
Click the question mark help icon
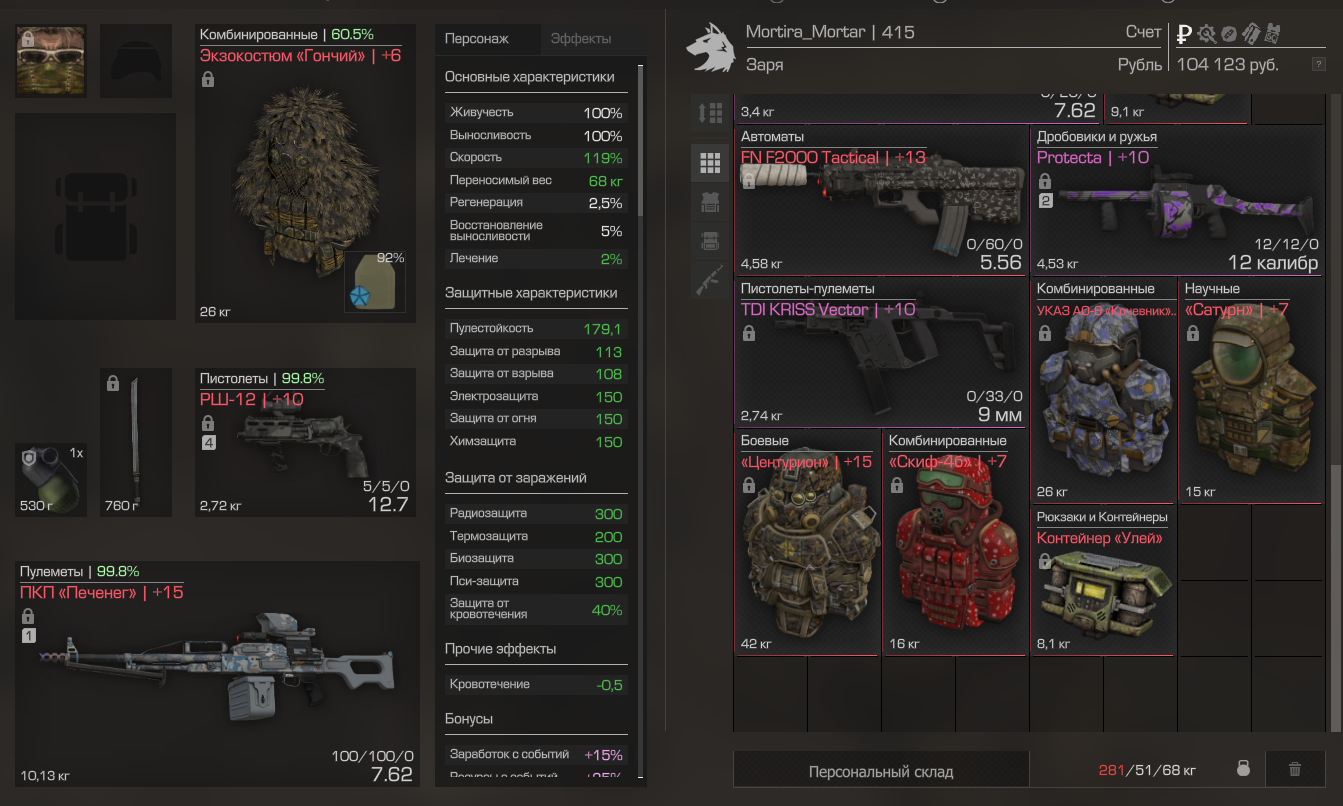point(1319,65)
